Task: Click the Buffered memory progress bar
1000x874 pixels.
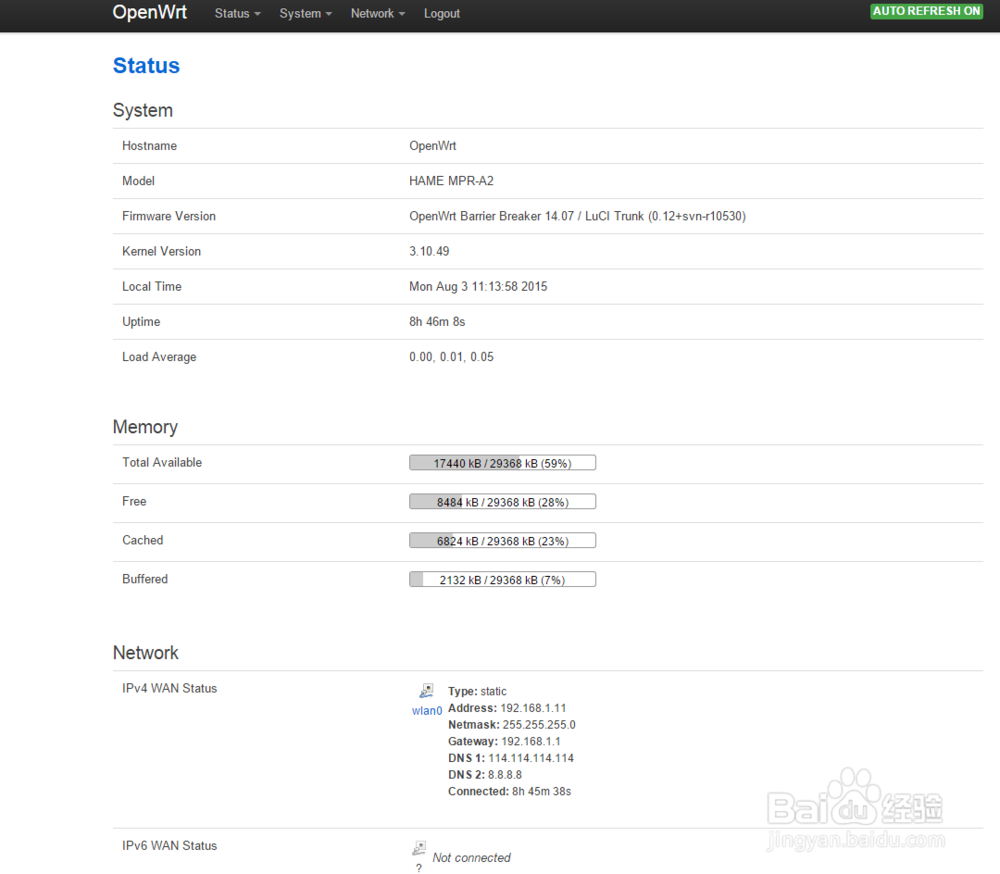Action: click(501, 579)
